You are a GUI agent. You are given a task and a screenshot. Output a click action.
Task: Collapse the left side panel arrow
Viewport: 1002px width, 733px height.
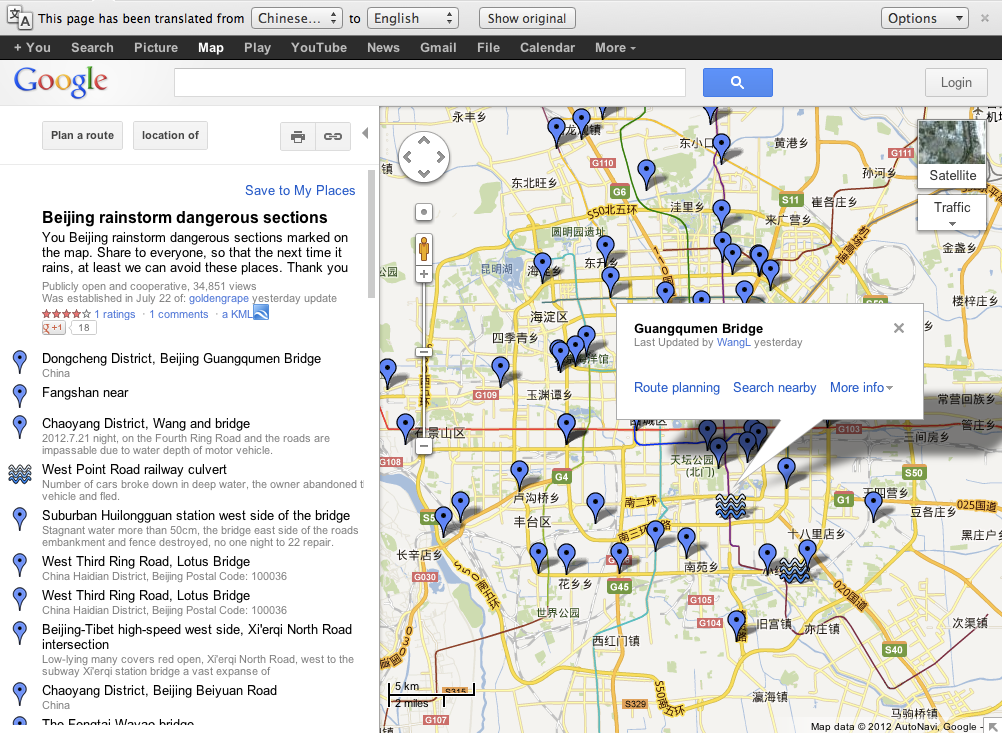tap(365, 134)
